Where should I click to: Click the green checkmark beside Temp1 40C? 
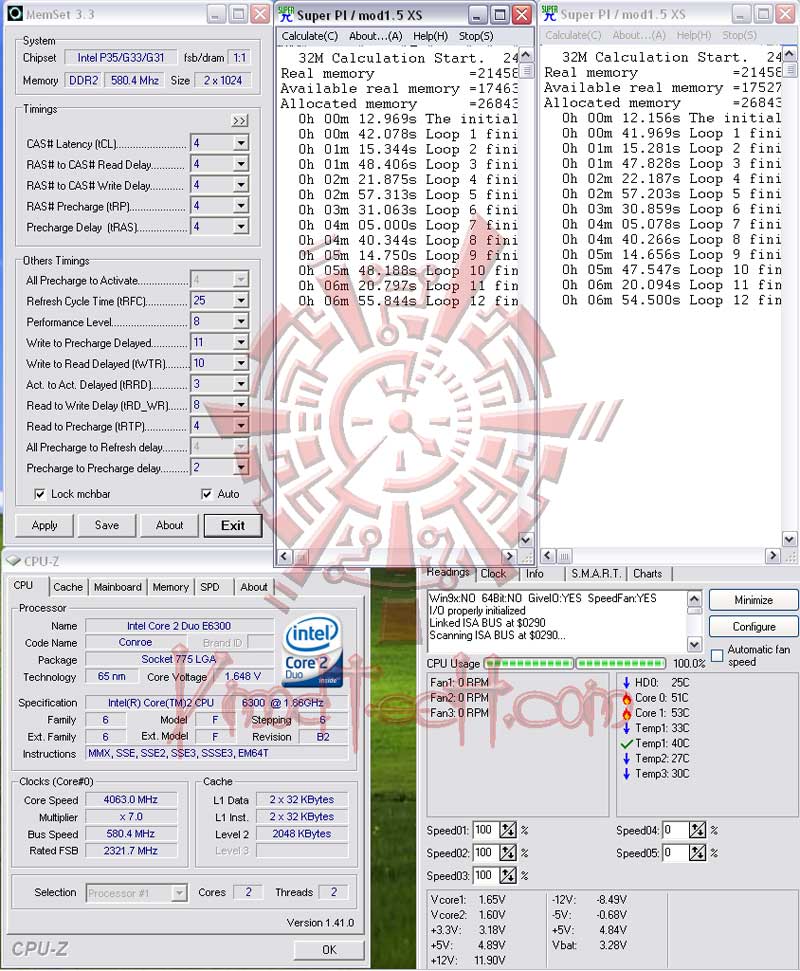pyautogui.click(x=627, y=743)
